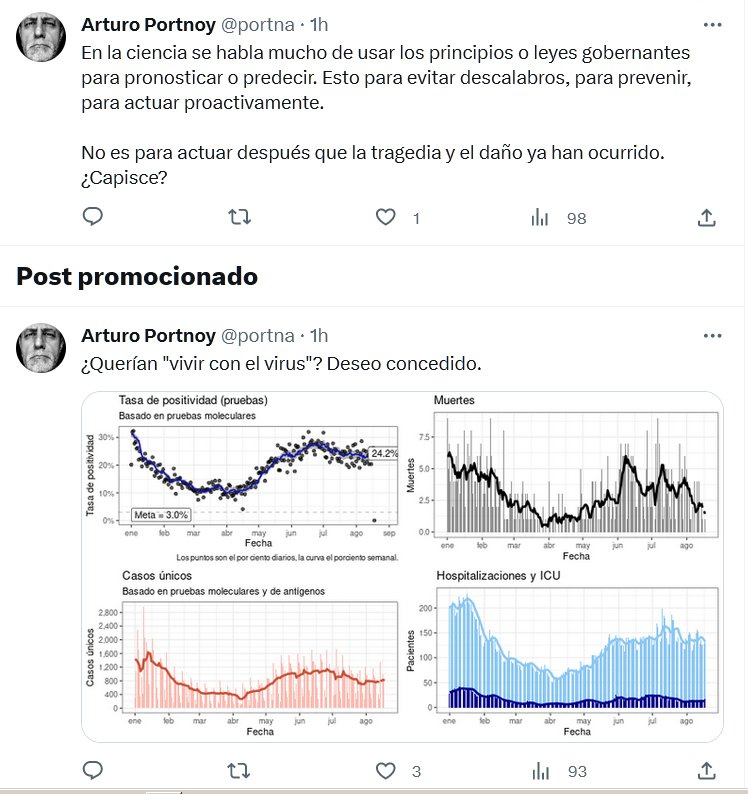View analytics of second post showing 93

(x=540, y=770)
